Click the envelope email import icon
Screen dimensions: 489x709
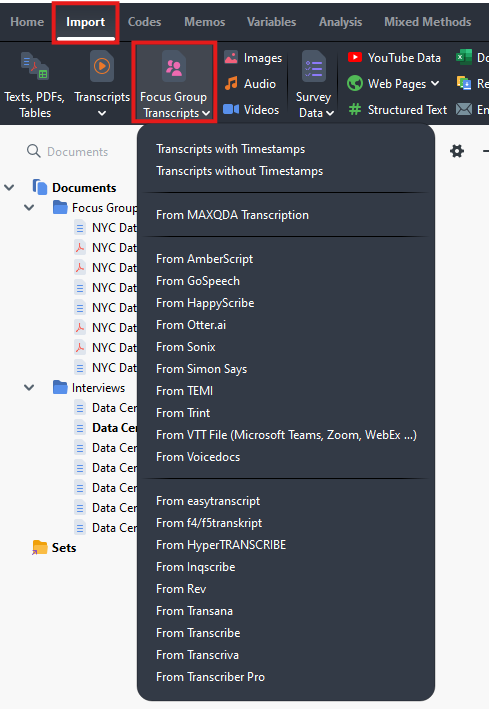(x=464, y=109)
